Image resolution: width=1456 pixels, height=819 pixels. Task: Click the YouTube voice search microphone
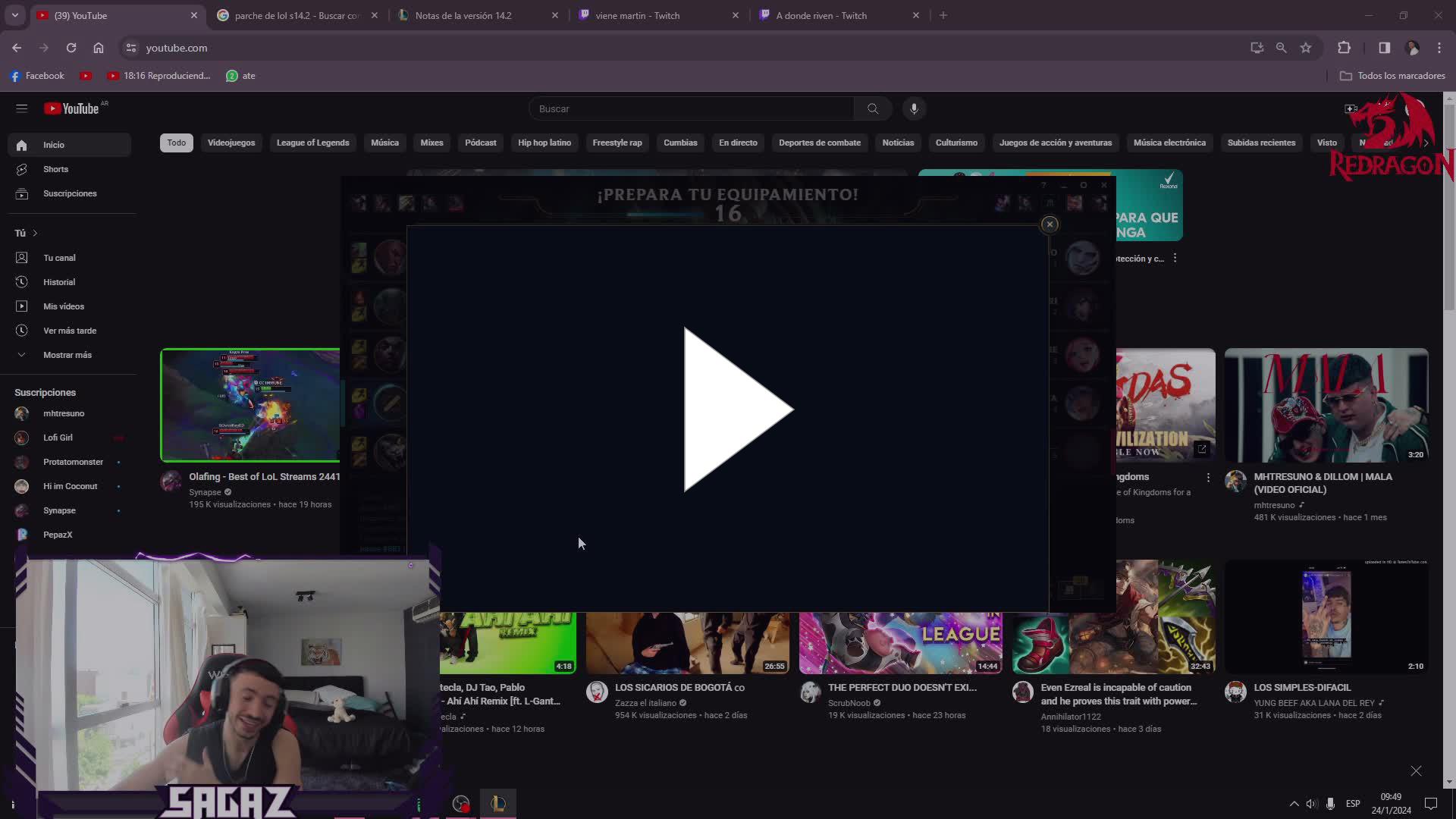click(x=914, y=108)
